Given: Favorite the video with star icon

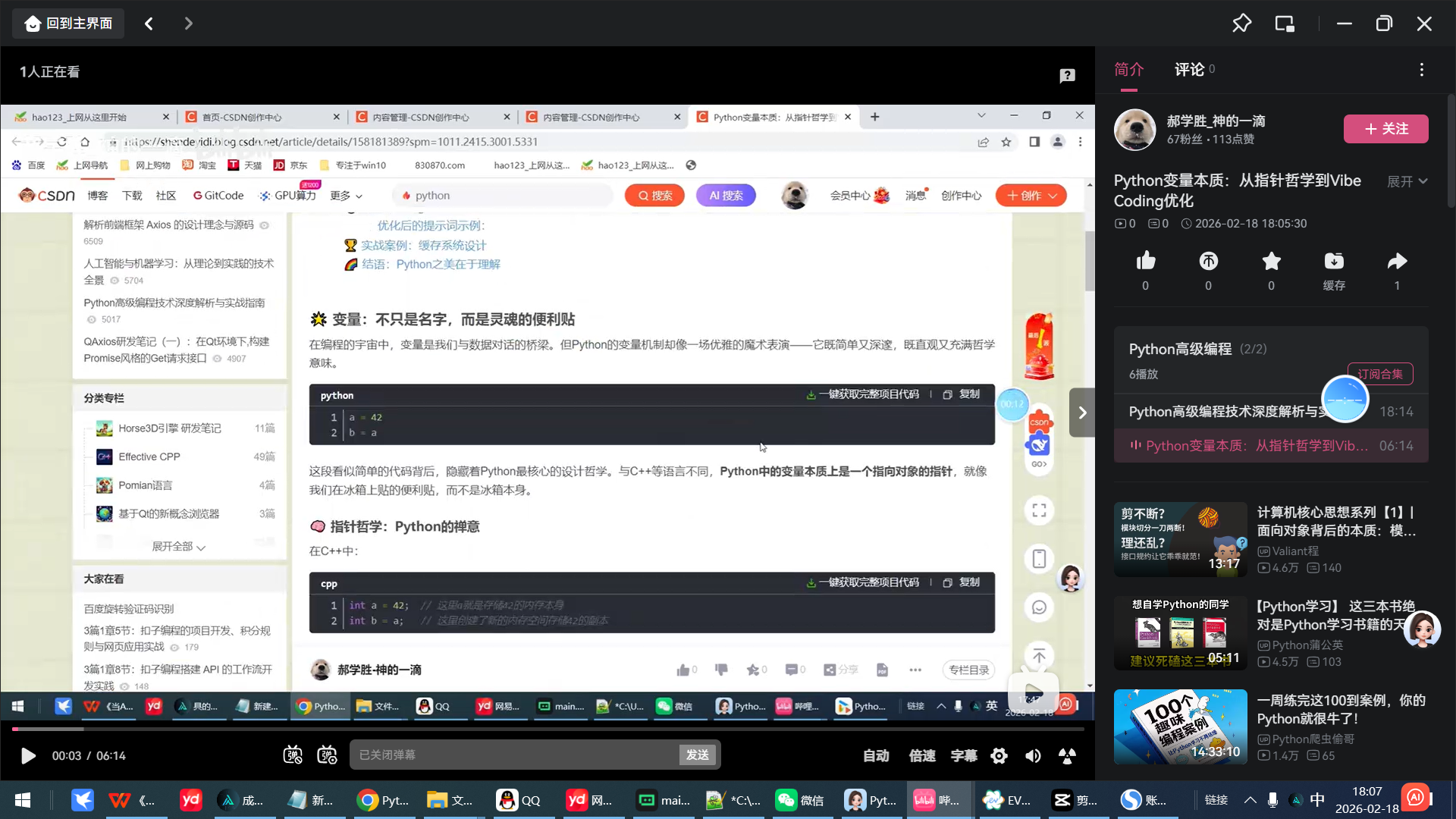Looking at the screenshot, I should point(1271,262).
